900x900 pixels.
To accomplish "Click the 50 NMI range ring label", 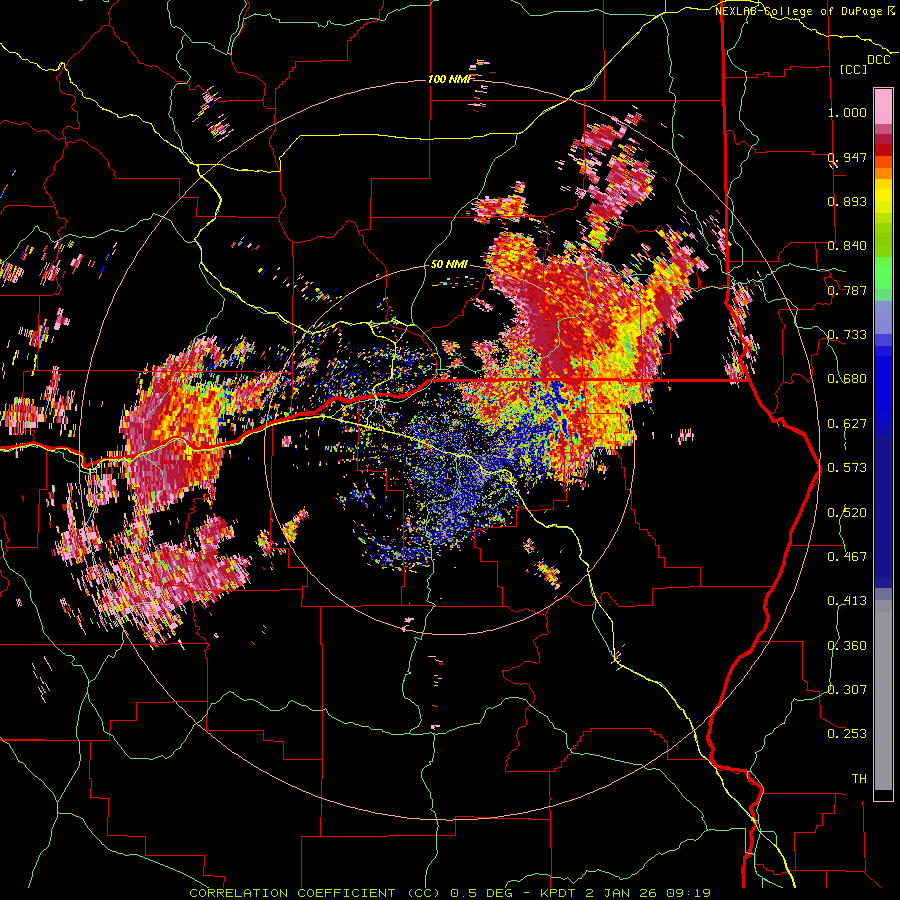I will point(449,265).
